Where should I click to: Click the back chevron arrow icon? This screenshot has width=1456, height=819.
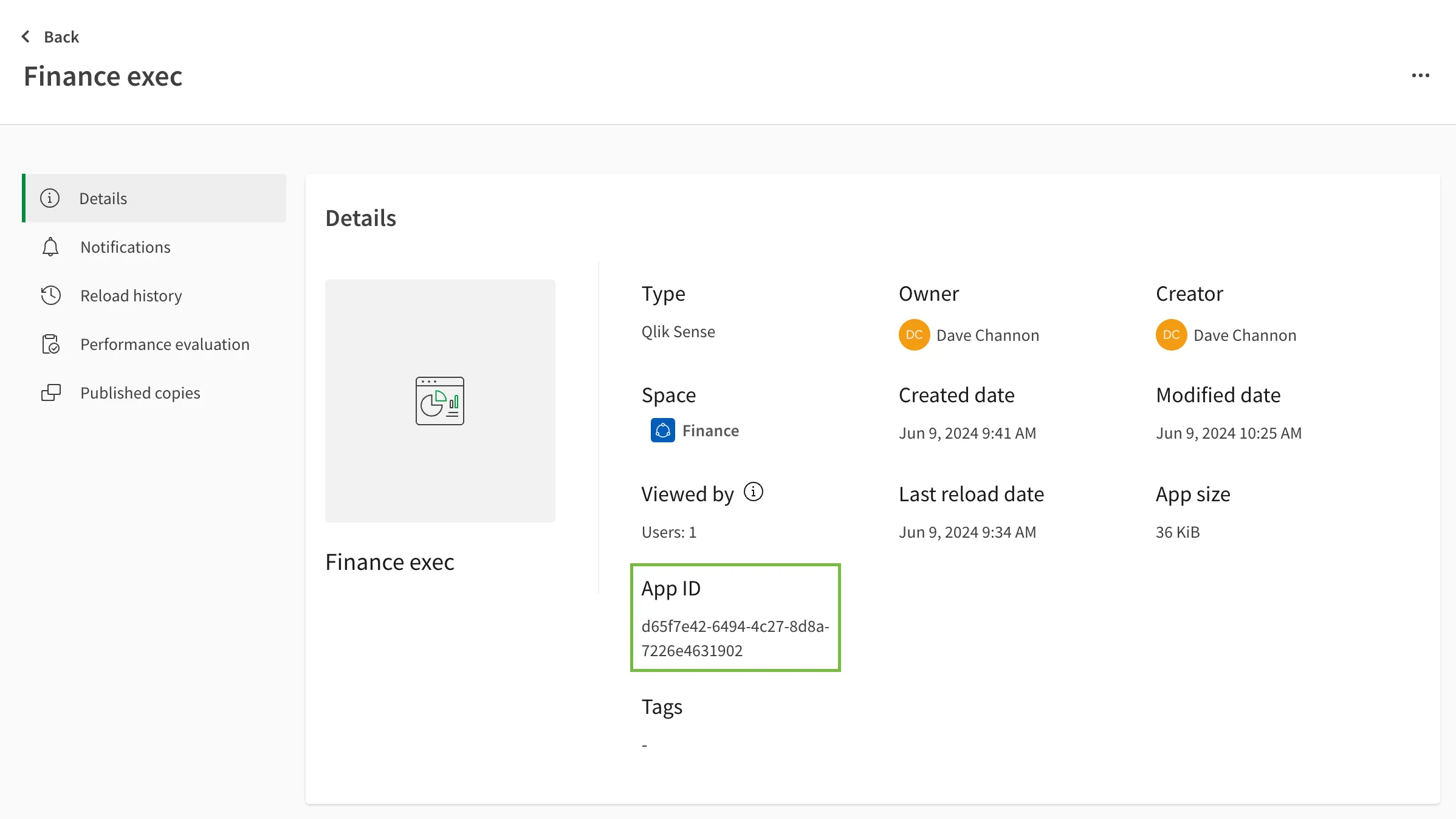pyautogui.click(x=25, y=36)
